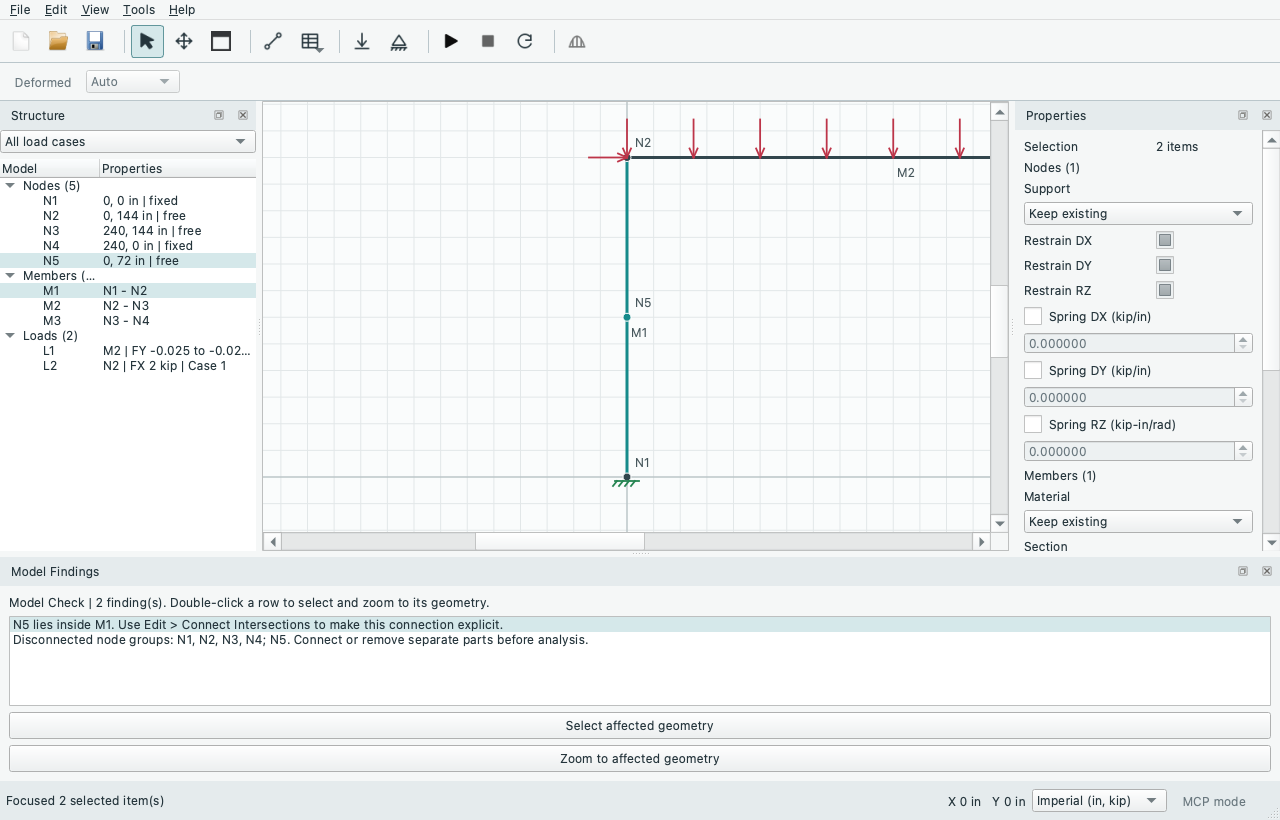Viewport: 1280px width, 820px height.
Task: Enable the Spring DY (kip/in) checkbox
Action: point(1033,371)
